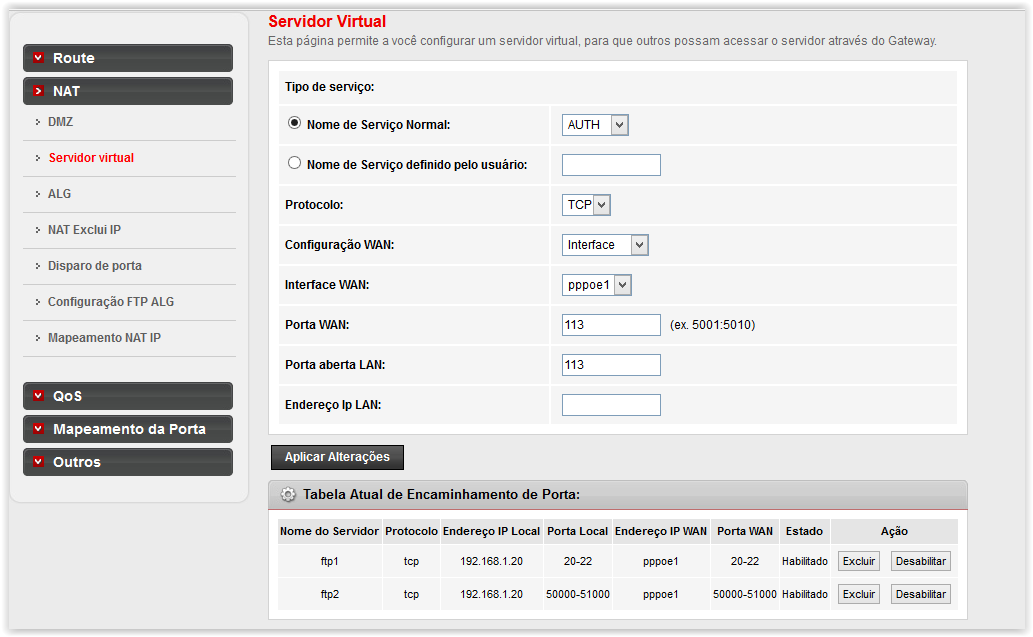Click the gear icon beside Tabela Atual heading

[x=288, y=494]
